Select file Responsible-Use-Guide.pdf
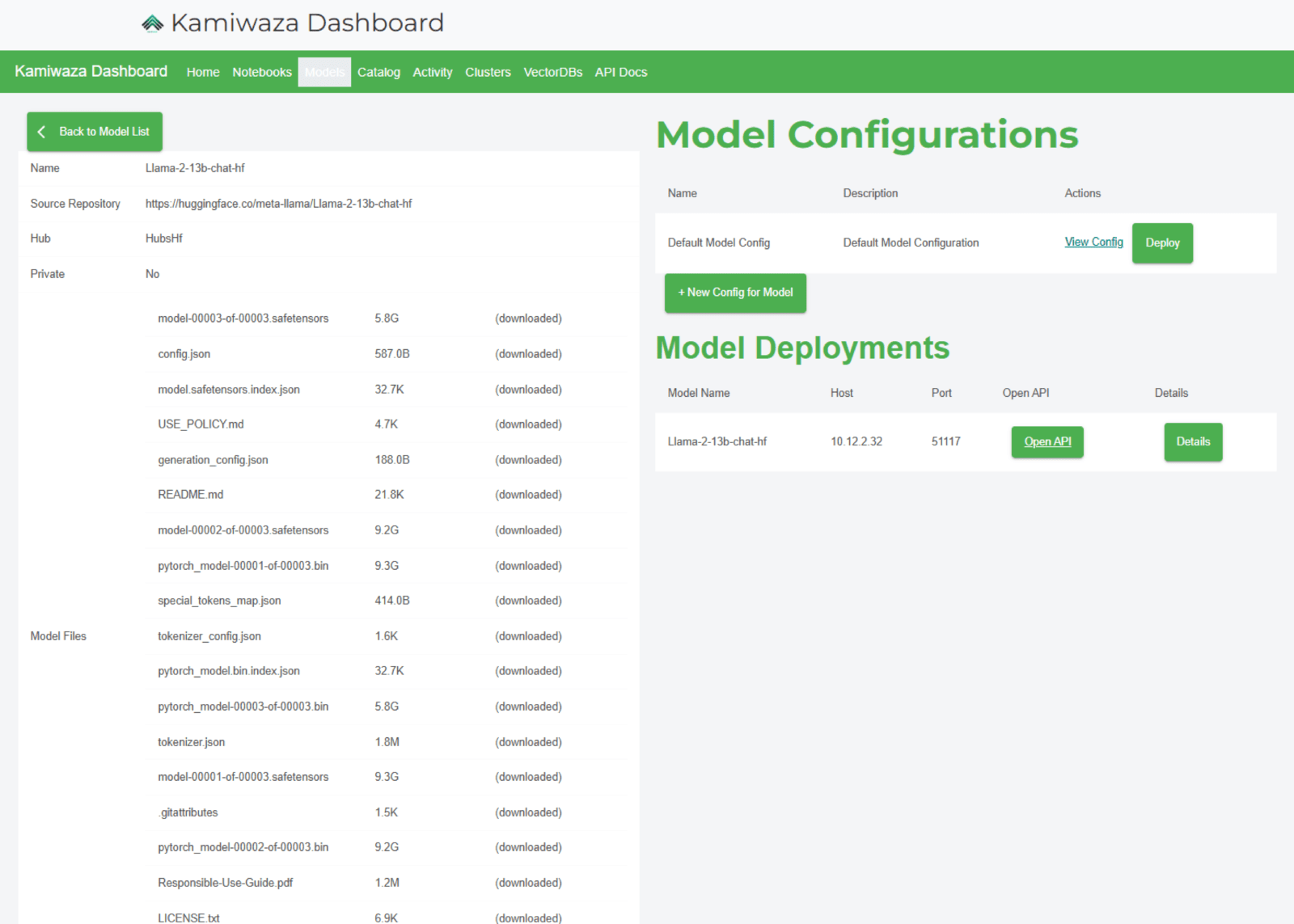This screenshot has height=924, width=1294. click(x=226, y=883)
